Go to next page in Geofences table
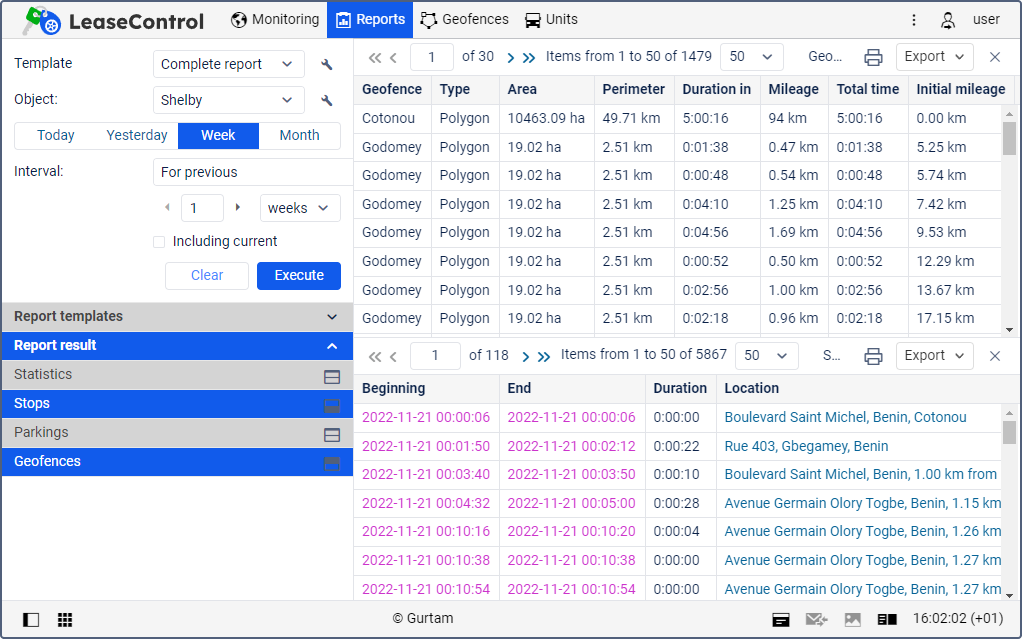Viewport: 1022px width, 639px height. (511, 57)
